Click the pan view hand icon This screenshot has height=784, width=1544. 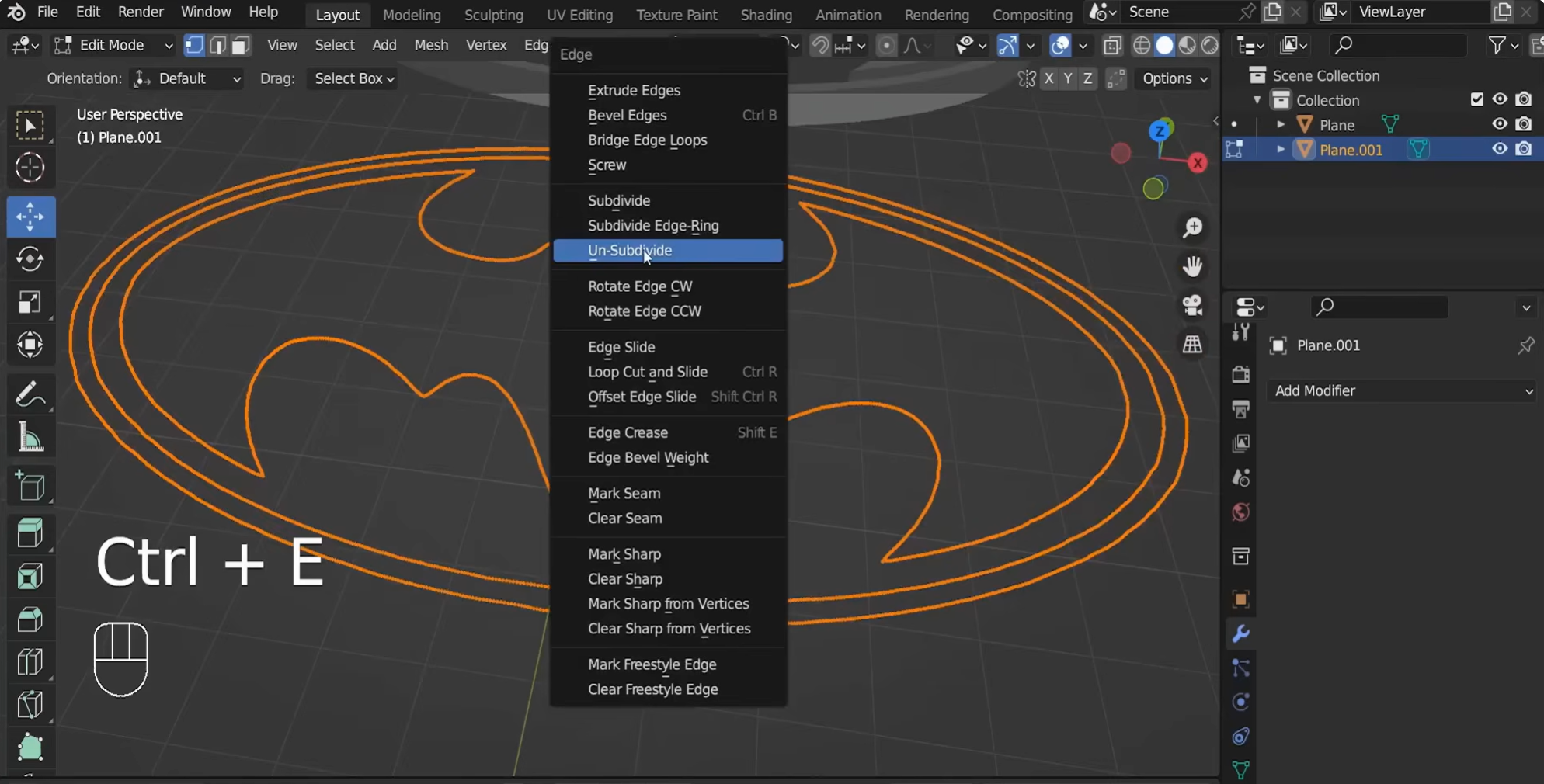[1192, 266]
